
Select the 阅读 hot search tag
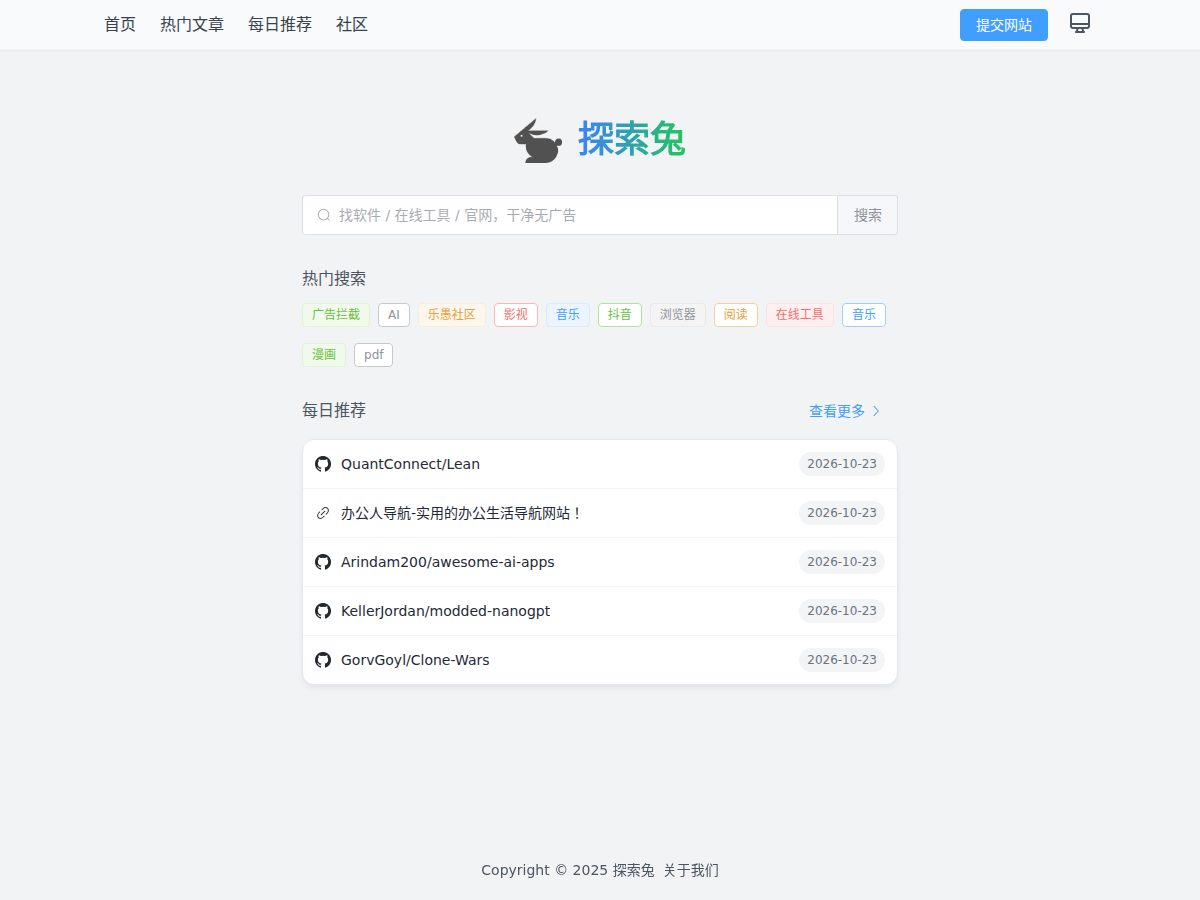[736, 314]
